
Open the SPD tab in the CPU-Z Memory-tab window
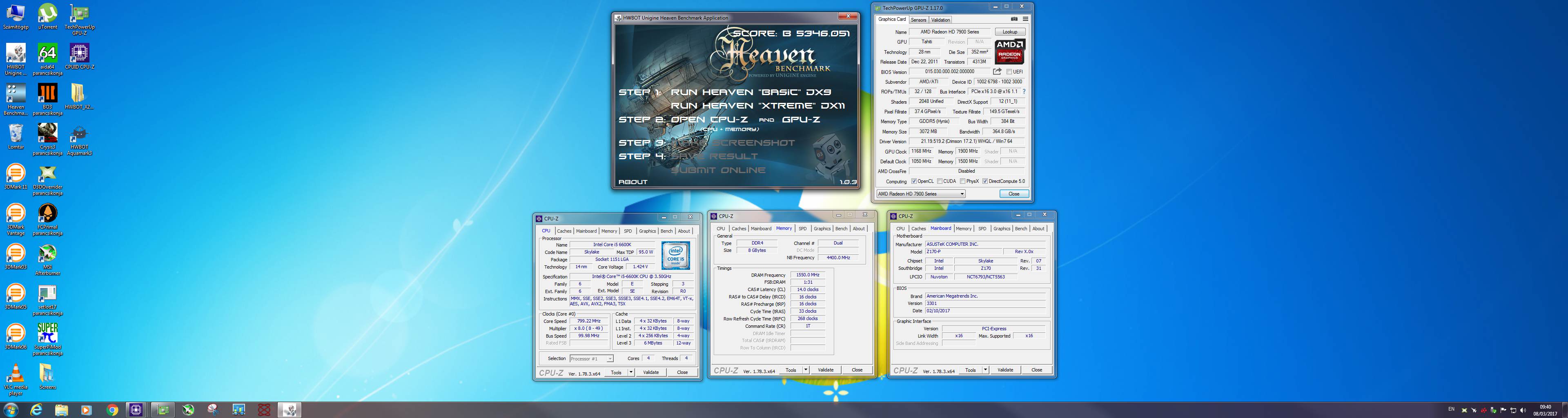click(803, 229)
